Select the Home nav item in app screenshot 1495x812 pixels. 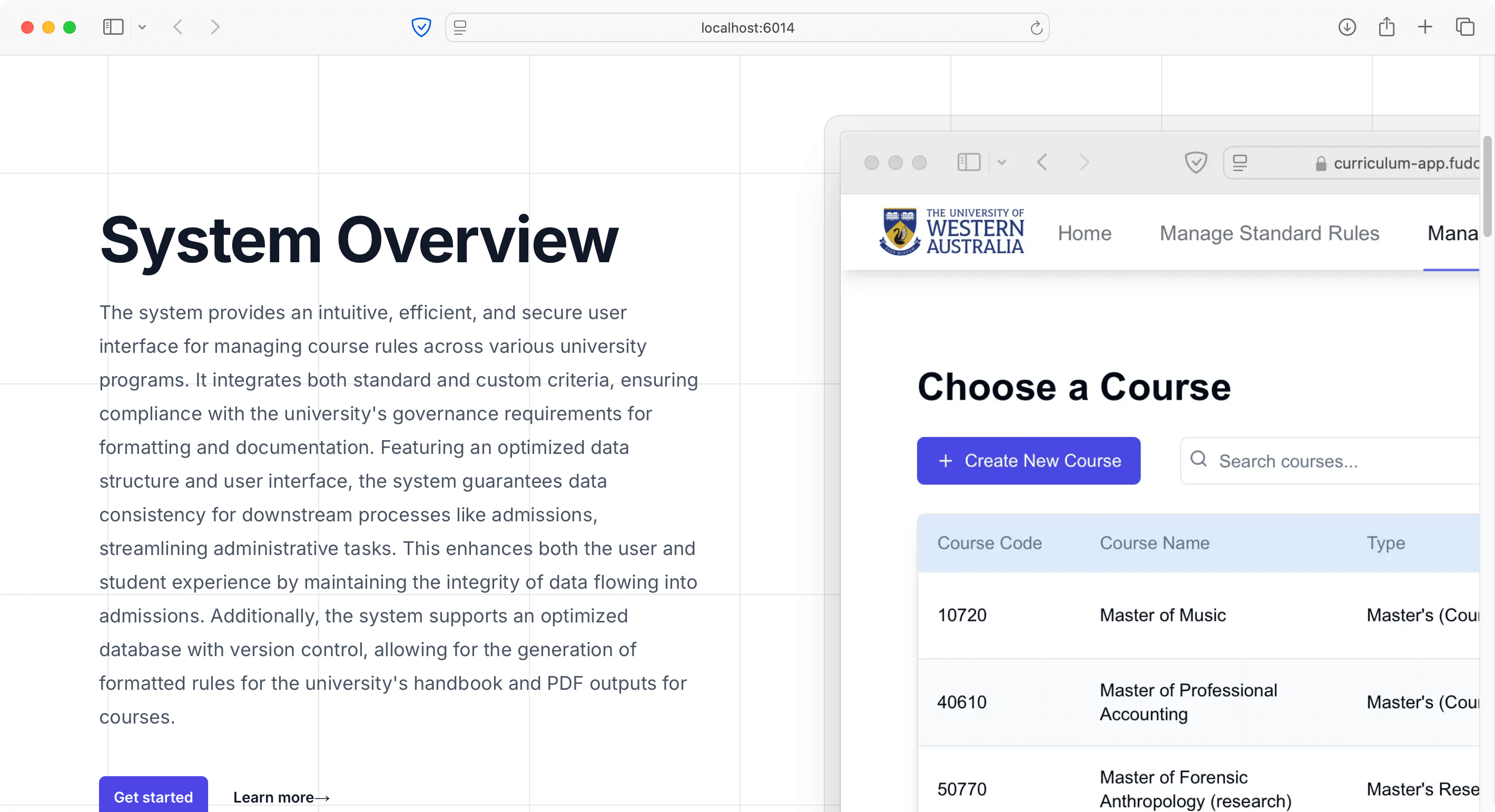click(x=1084, y=233)
